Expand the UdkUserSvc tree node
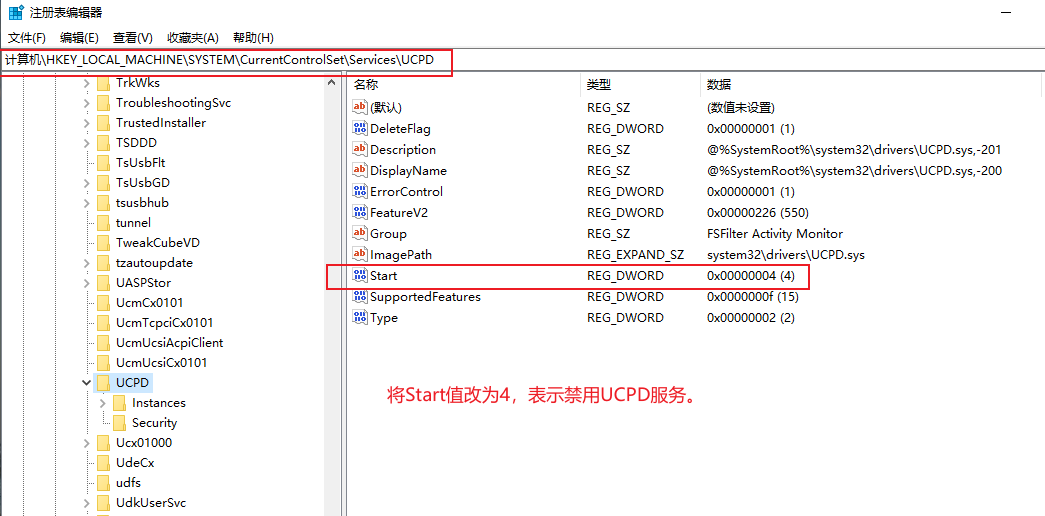This screenshot has width=1045, height=516. click(x=87, y=503)
